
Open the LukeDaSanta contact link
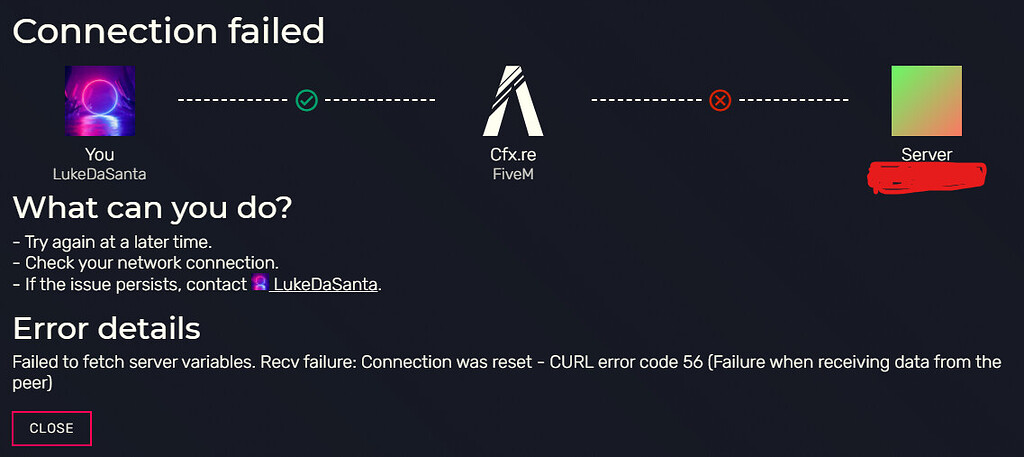323,285
